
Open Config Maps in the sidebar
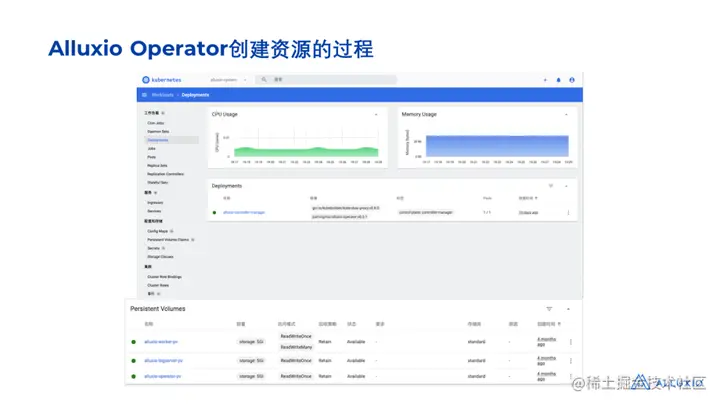pyautogui.click(x=158, y=231)
